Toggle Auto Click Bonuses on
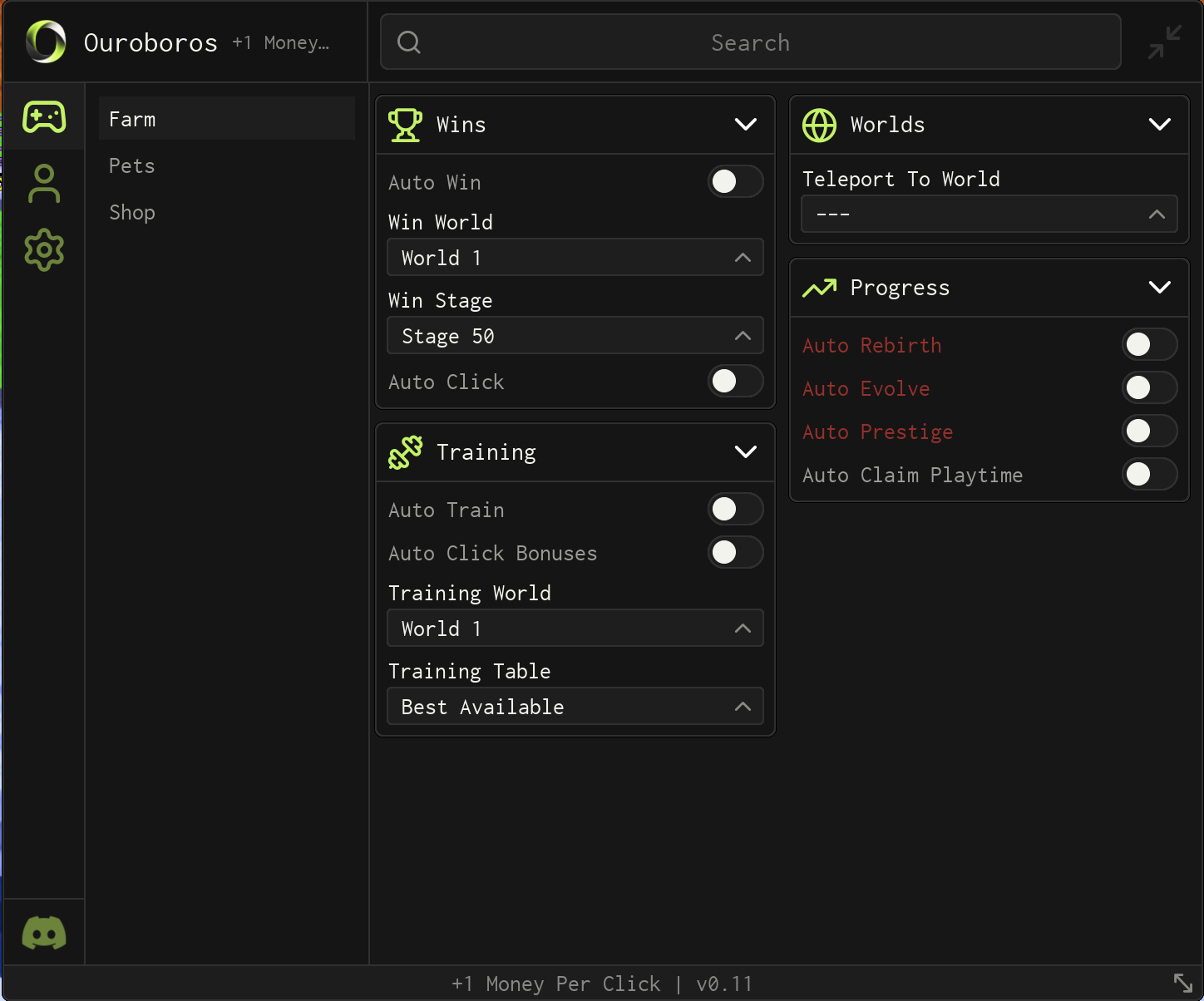Image resolution: width=1204 pixels, height=1001 pixels. tap(736, 553)
